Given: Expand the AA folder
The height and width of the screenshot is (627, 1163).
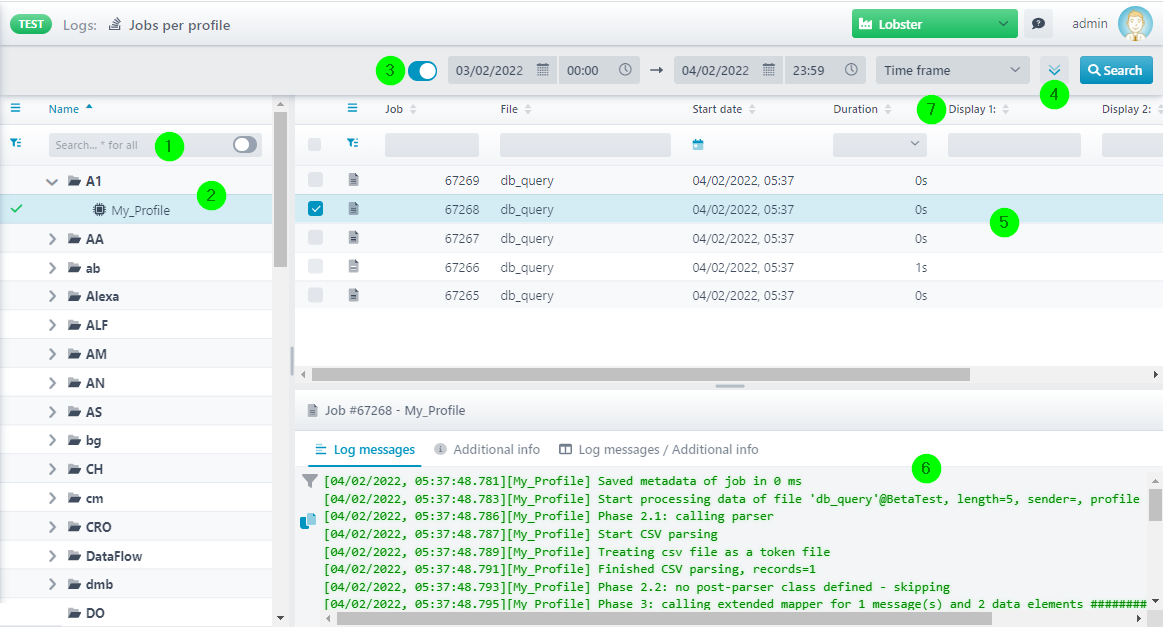Looking at the screenshot, I should (x=52, y=239).
